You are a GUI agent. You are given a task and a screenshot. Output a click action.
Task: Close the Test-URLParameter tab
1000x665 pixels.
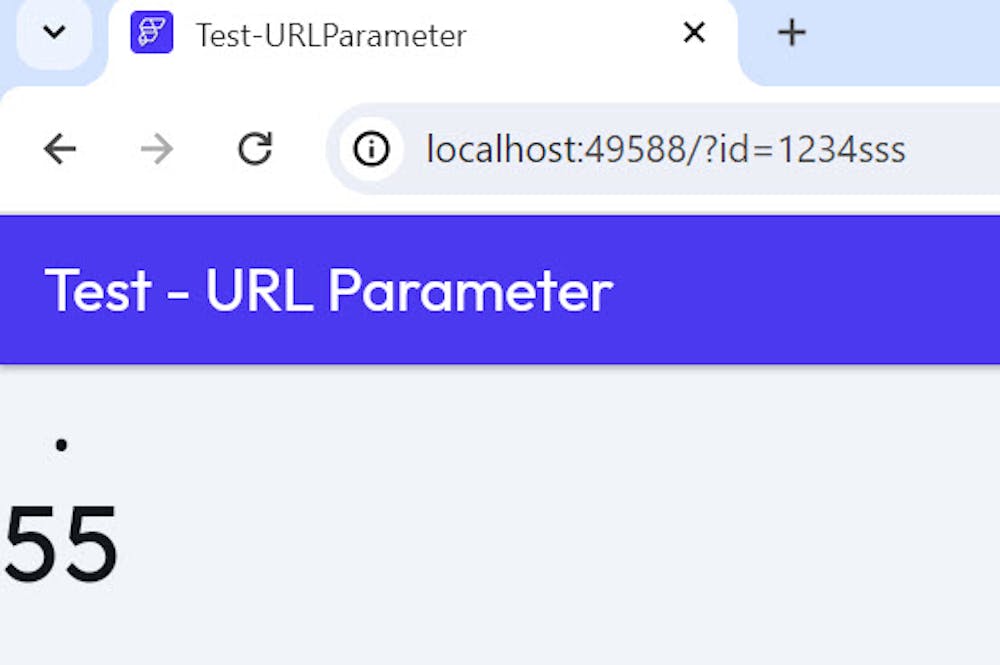tap(693, 33)
